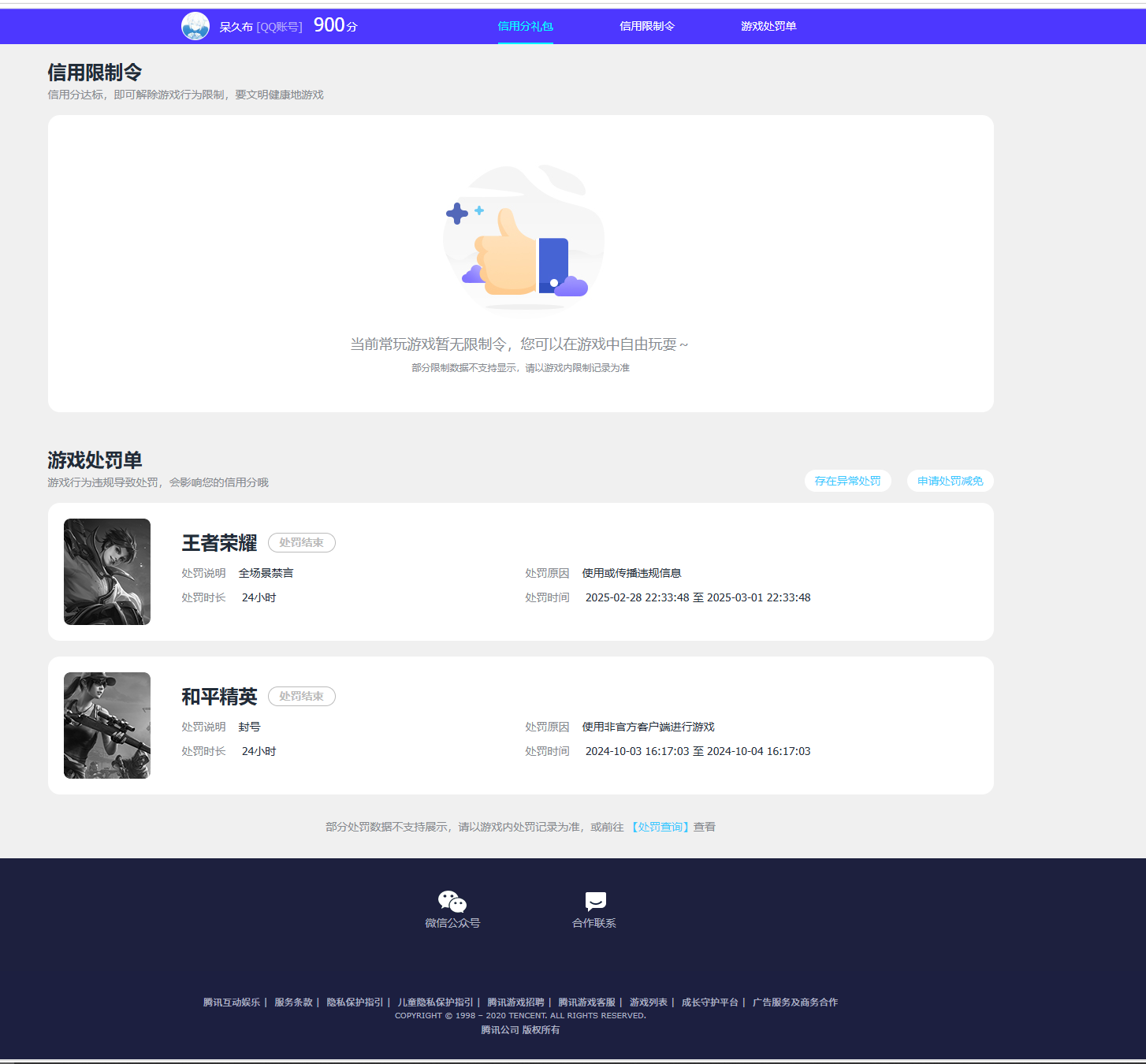Screen dimensions: 1146x1064
Task: Open the cooperation contact chat icon
Action: (595, 902)
